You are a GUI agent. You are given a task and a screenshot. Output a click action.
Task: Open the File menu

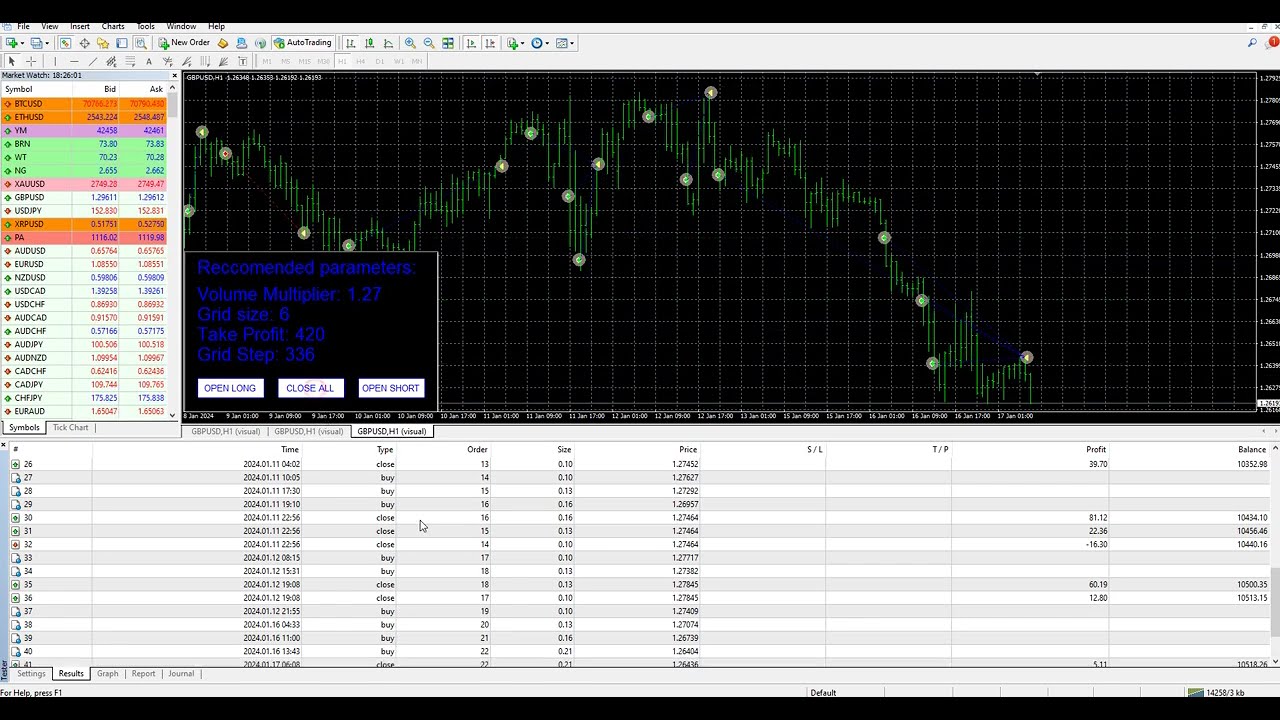coord(23,26)
